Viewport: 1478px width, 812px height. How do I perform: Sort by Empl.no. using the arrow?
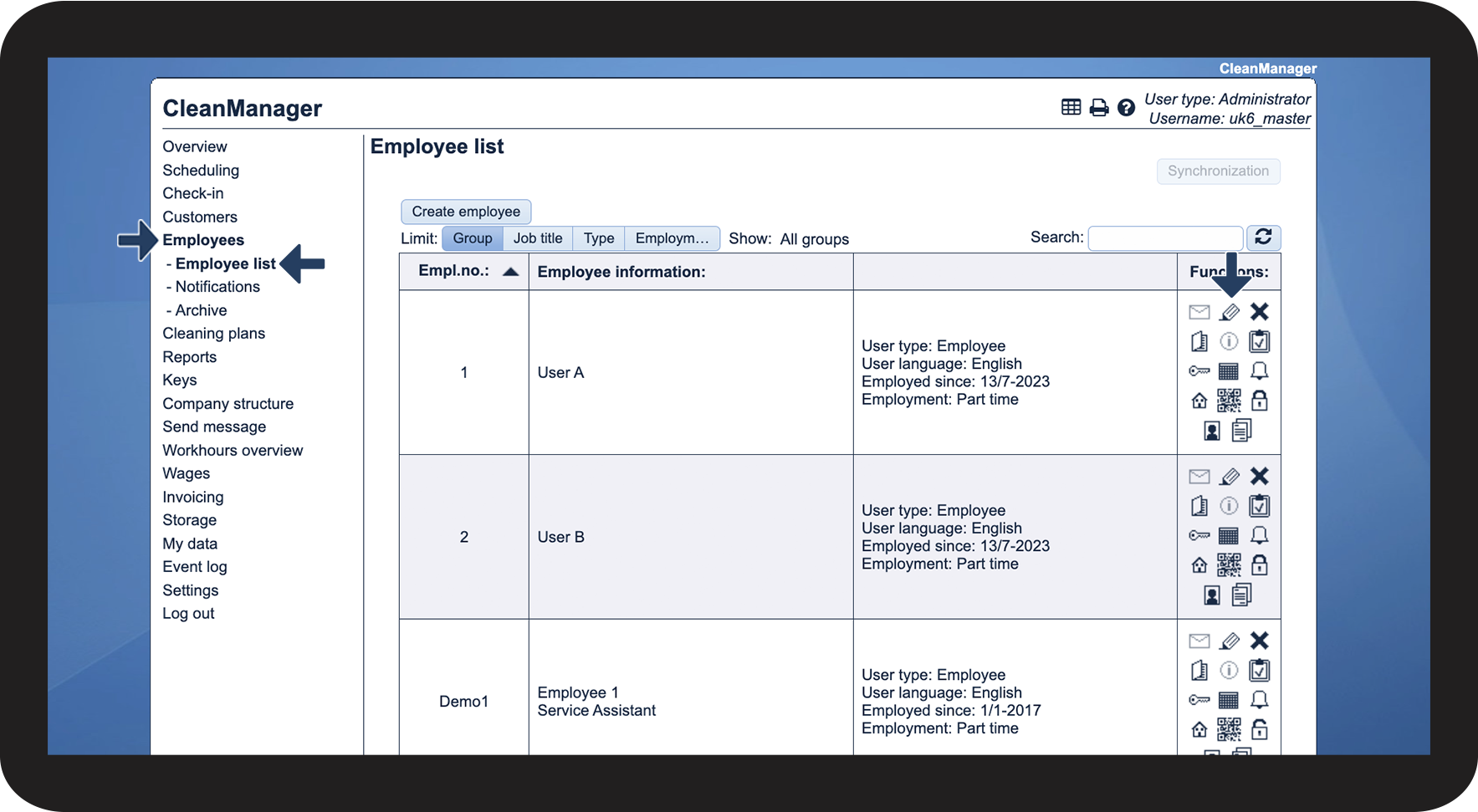tap(510, 272)
